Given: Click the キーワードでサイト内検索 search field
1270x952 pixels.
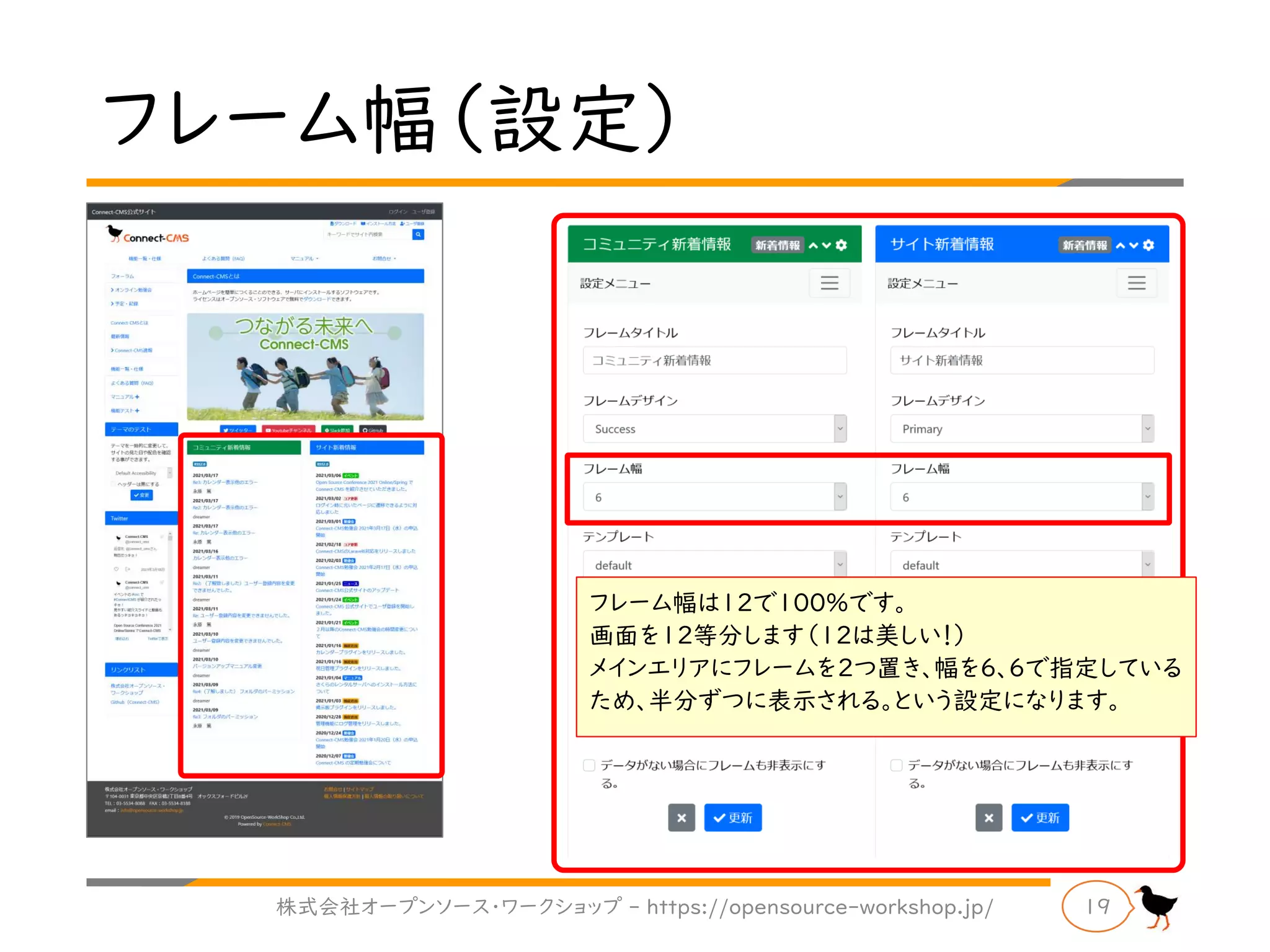Looking at the screenshot, I should 368,234.
